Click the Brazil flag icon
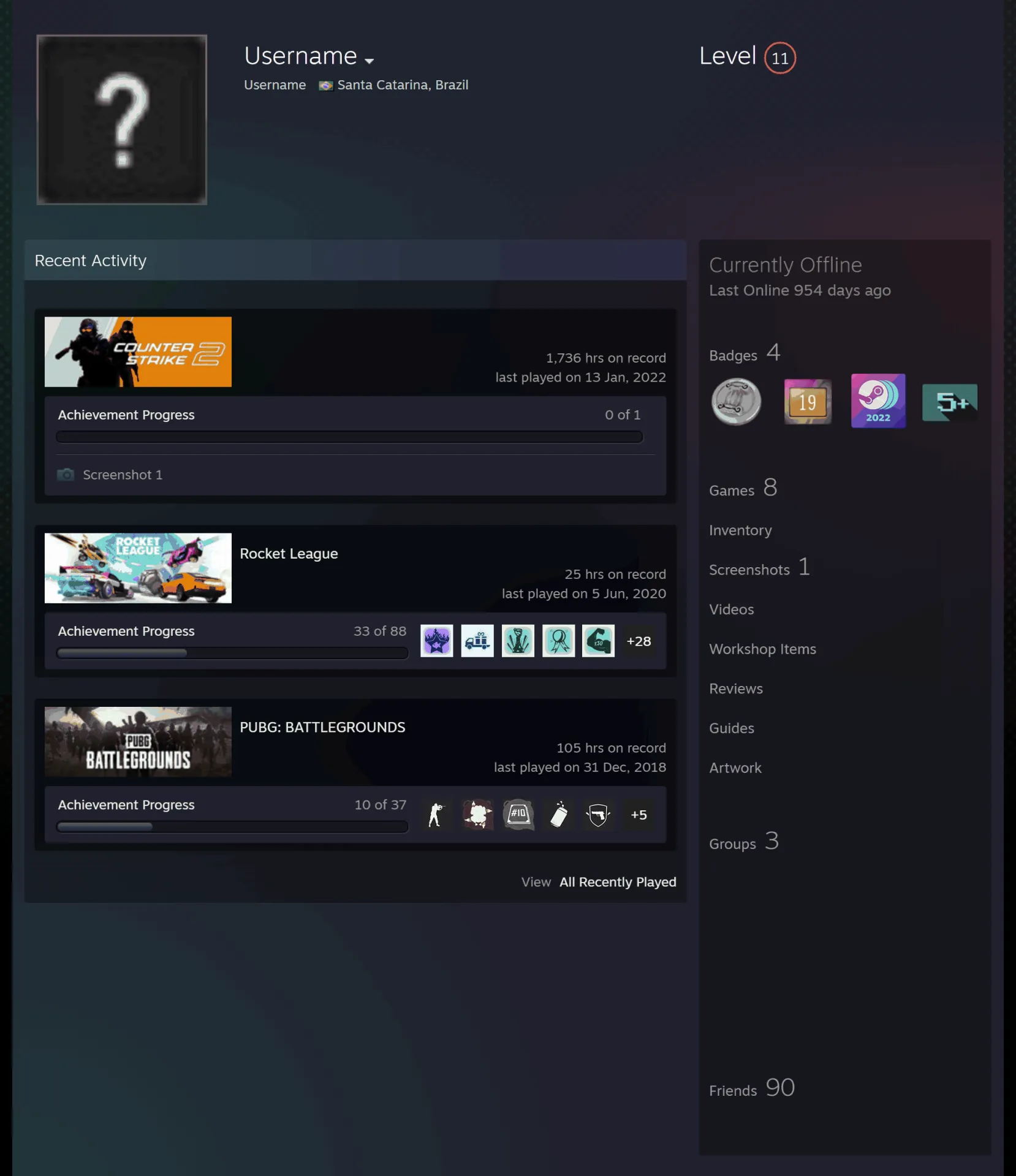 (x=326, y=85)
